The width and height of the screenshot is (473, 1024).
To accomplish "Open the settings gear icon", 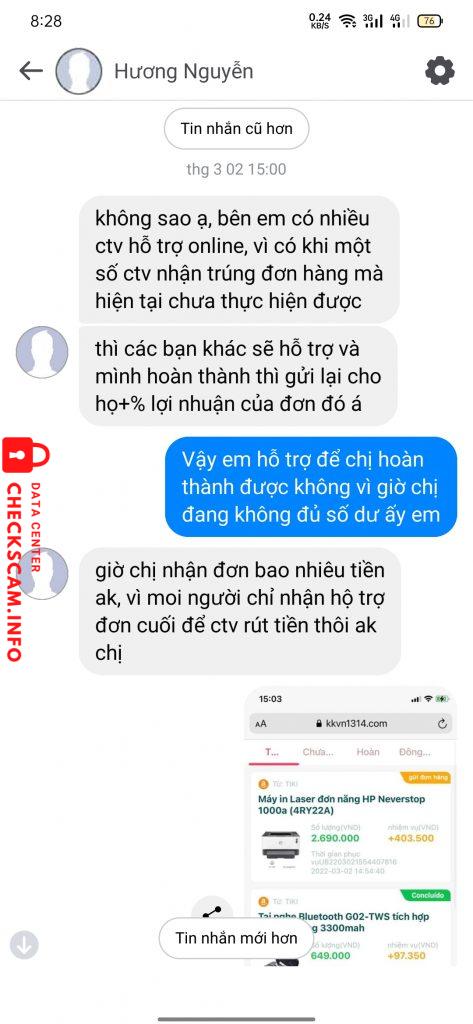I will (440, 71).
